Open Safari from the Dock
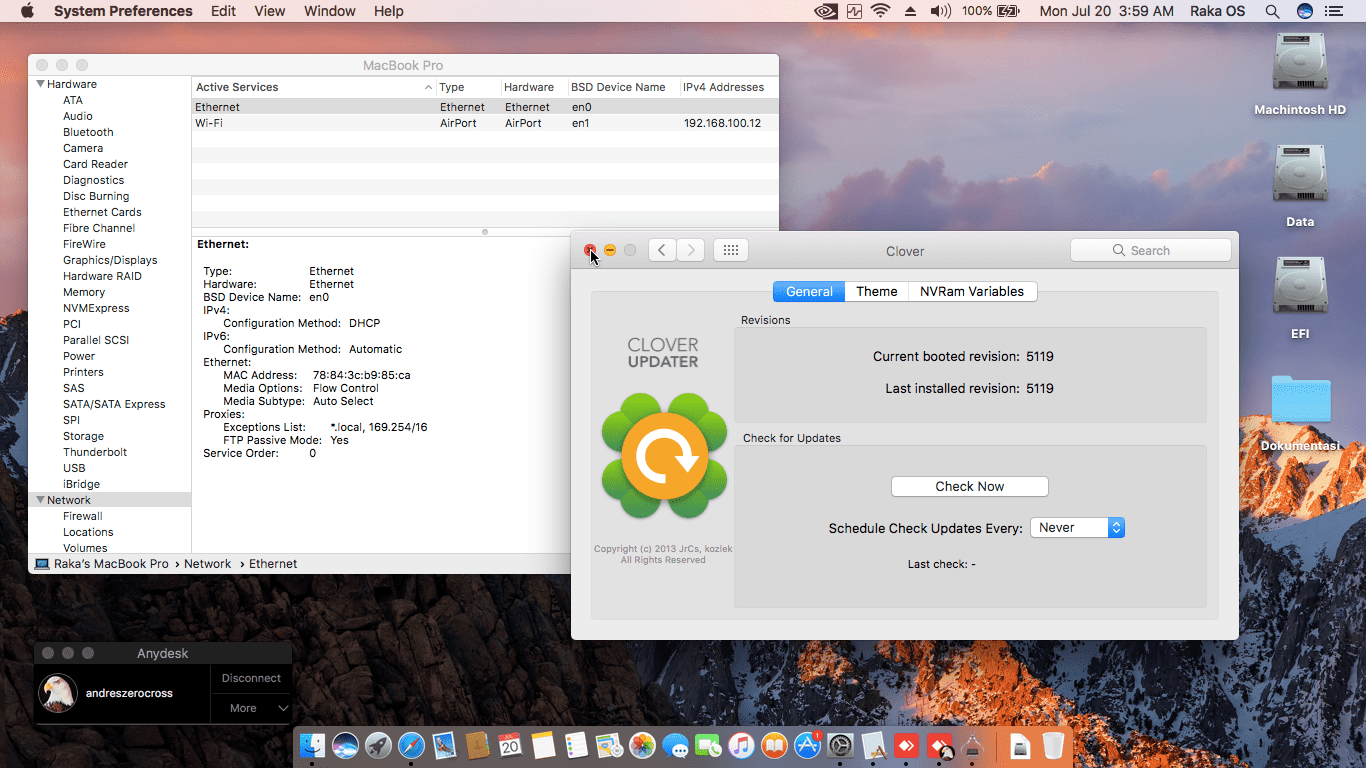This screenshot has width=1366, height=768. pos(411,745)
